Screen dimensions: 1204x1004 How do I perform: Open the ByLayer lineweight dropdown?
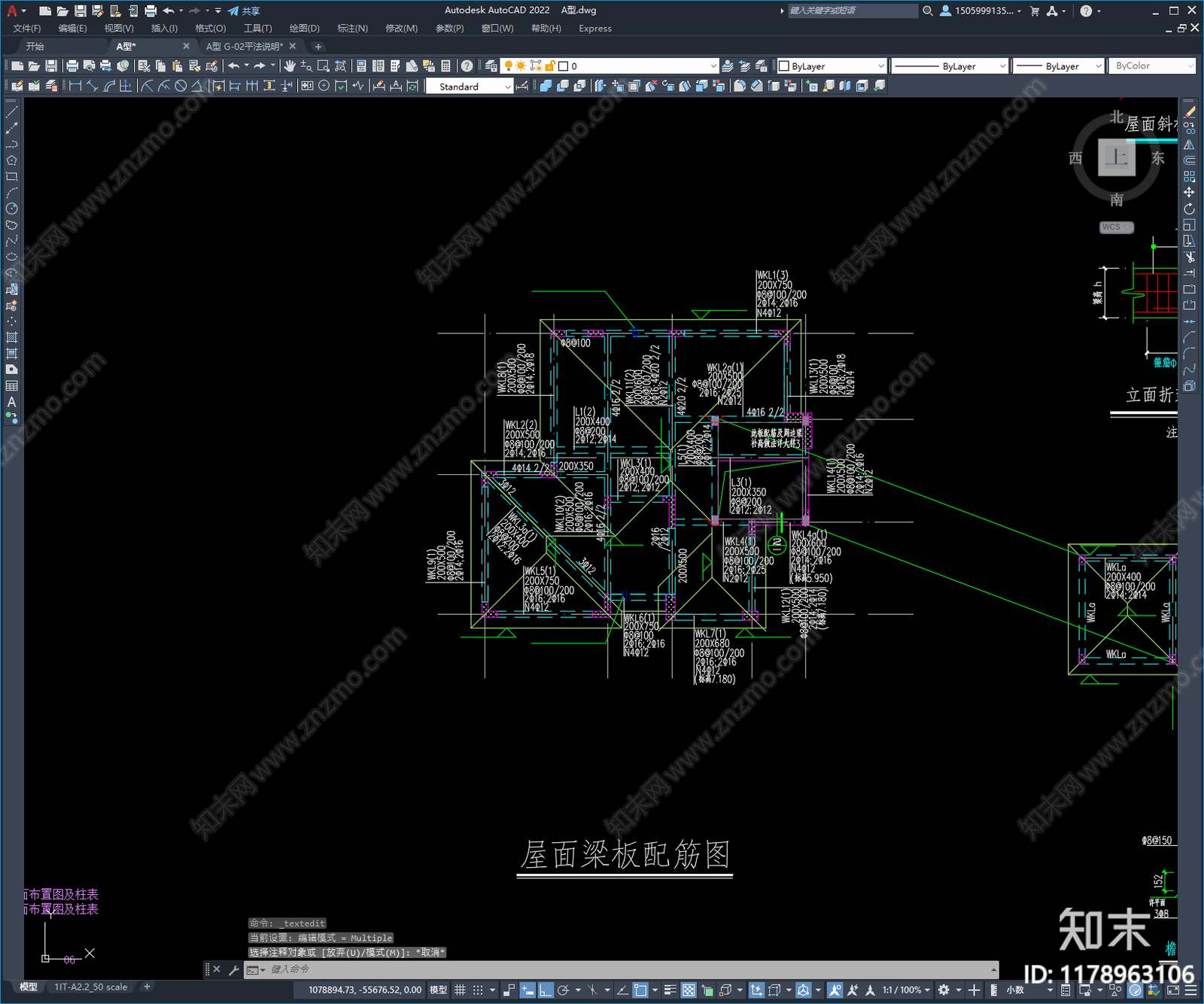[1058, 66]
